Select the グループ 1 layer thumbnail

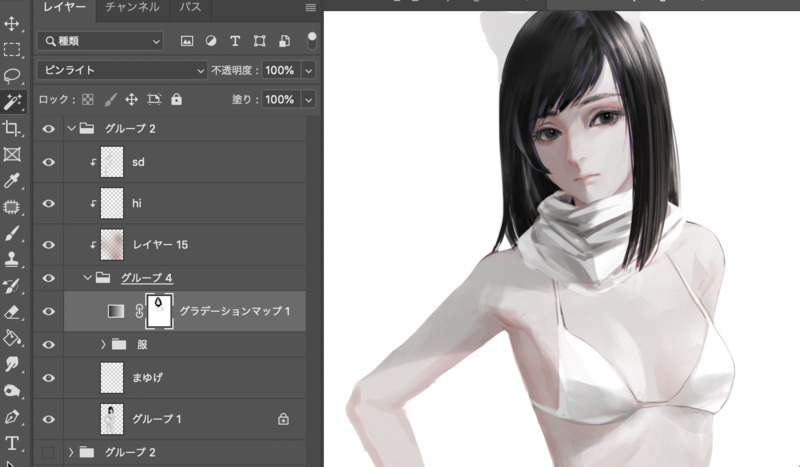(112, 419)
